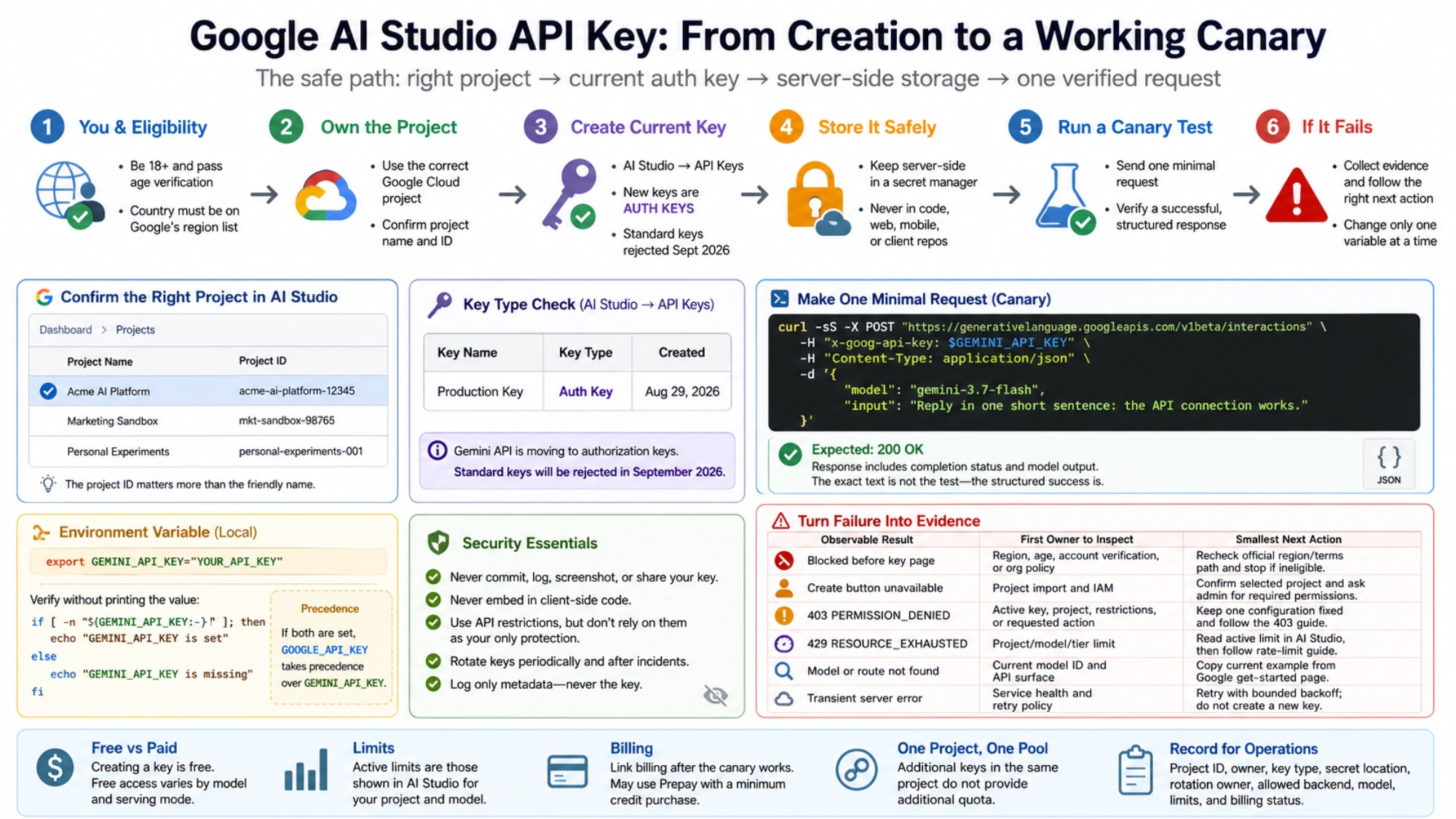Image resolution: width=1456 pixels, height=819 pixels.
Task: Click the hidden-eye icon in Security Essentials
Action: click(x=716, y=695)
